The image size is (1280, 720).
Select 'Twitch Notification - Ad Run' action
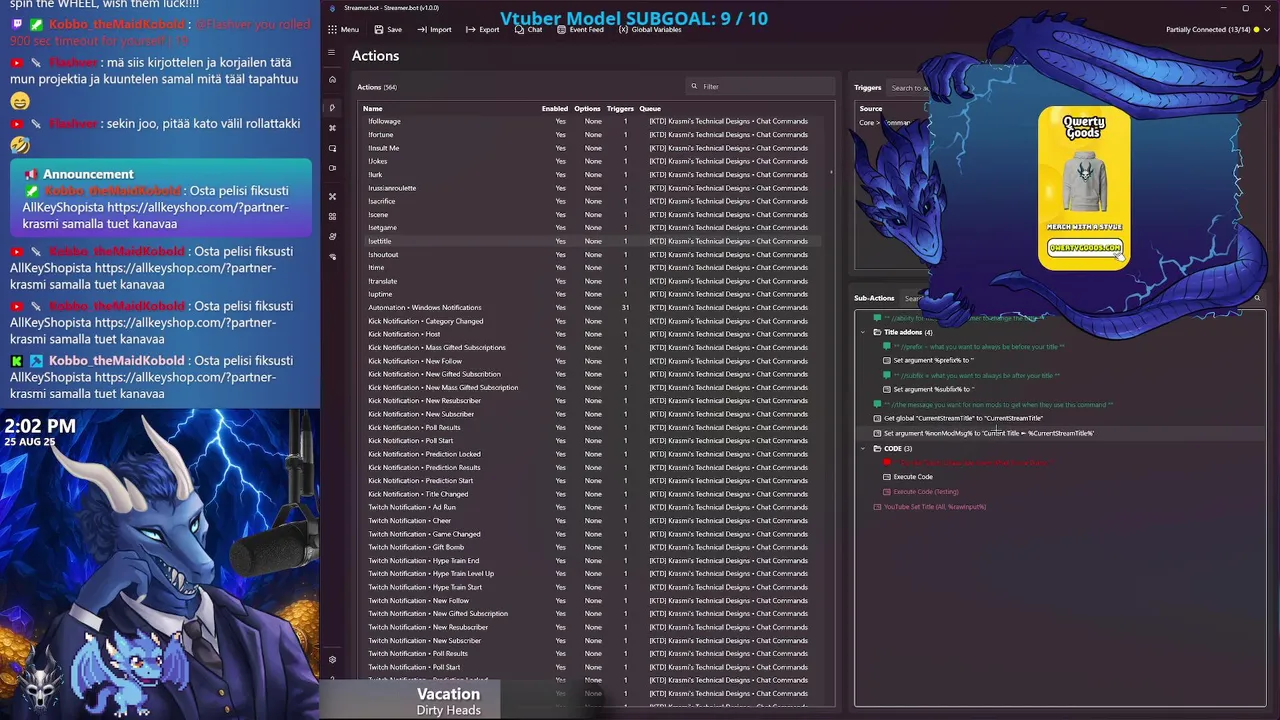pos(590,507)
